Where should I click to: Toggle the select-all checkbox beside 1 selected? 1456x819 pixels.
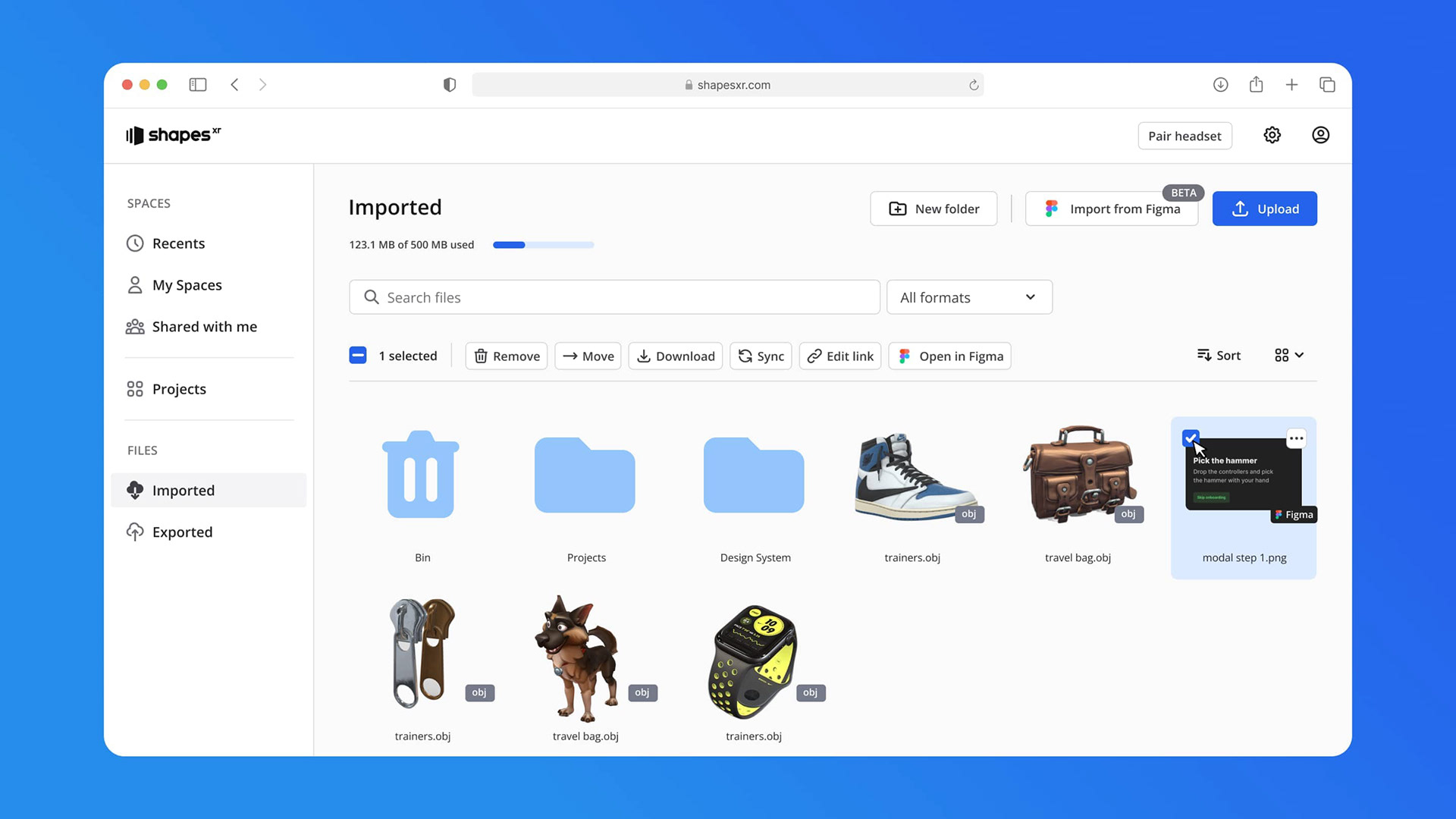pyautogui.click(x=358, y=355)
